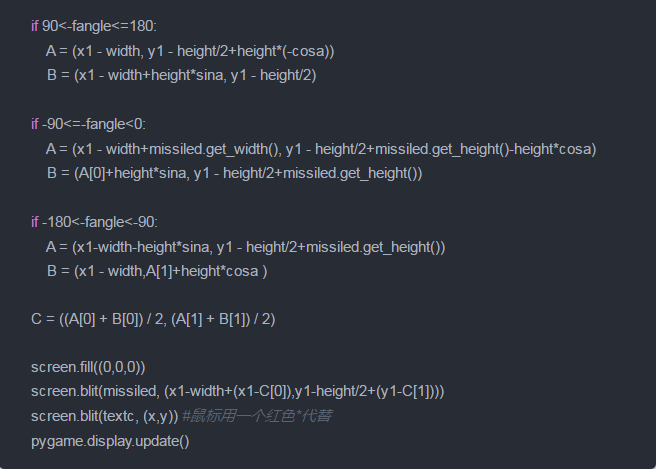Screen dimensions: 656x469
Task: Click the line starting 'B = (A[0]+height*sina'
Action: (234, 173)
